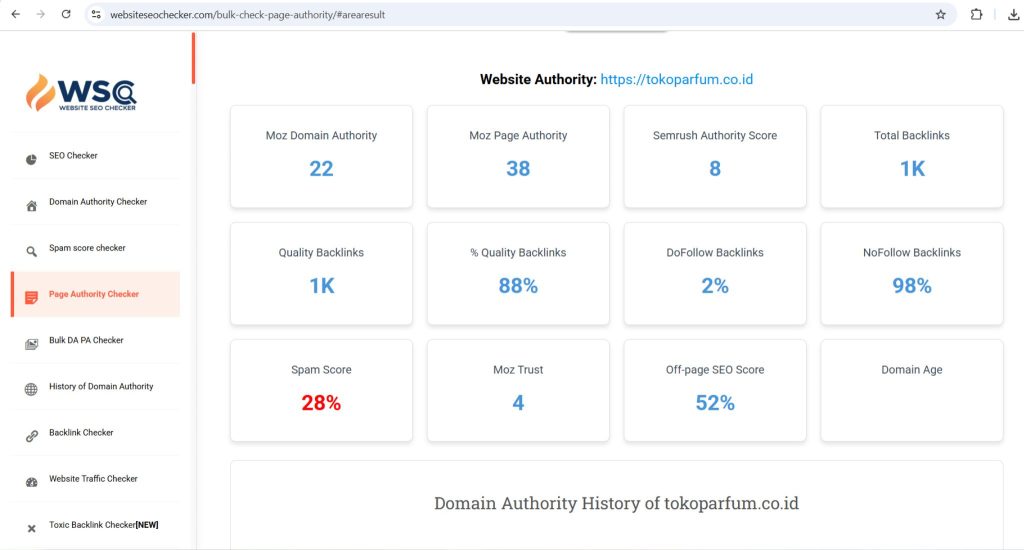Open the tokoparfum.co.id website link
The width and height of the screenshot is (1024, 550).
click(x=676, y=79)
